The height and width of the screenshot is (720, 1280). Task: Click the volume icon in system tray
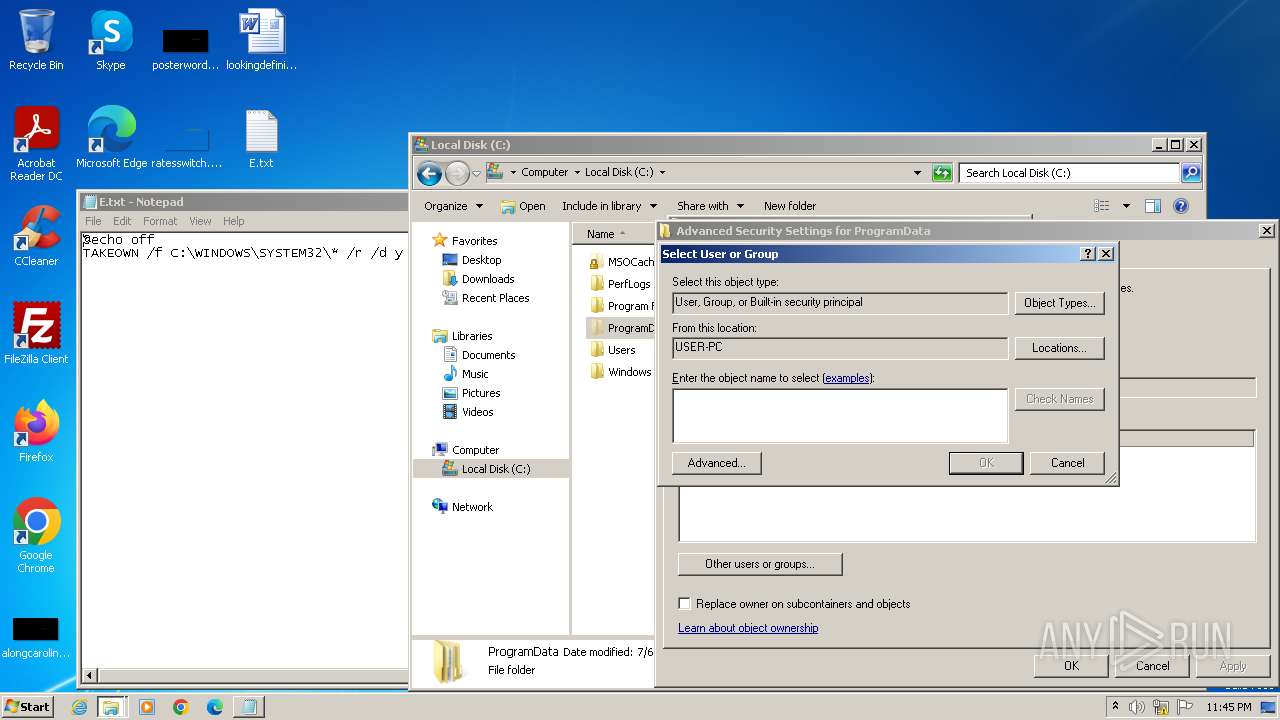click(x=1137, y=707)
